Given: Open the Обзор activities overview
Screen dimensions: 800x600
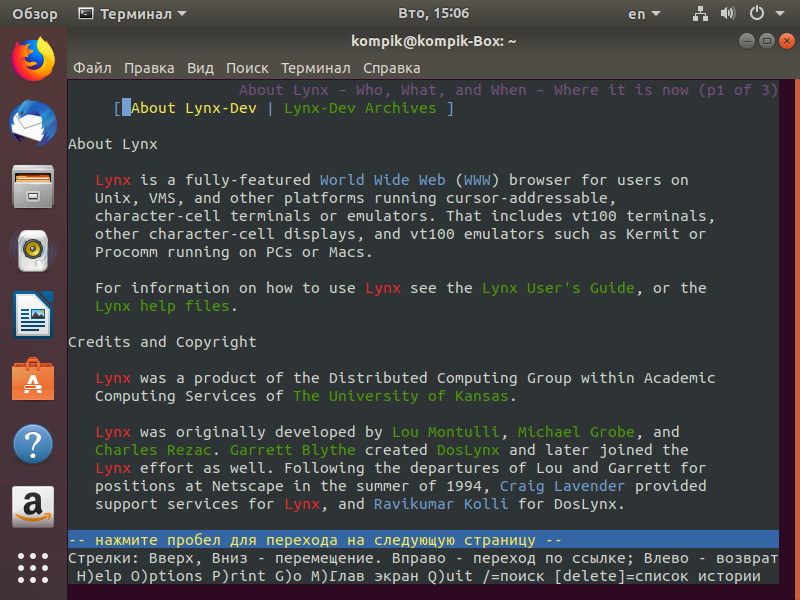Looking at the screenshot, I should click(35, 14).
